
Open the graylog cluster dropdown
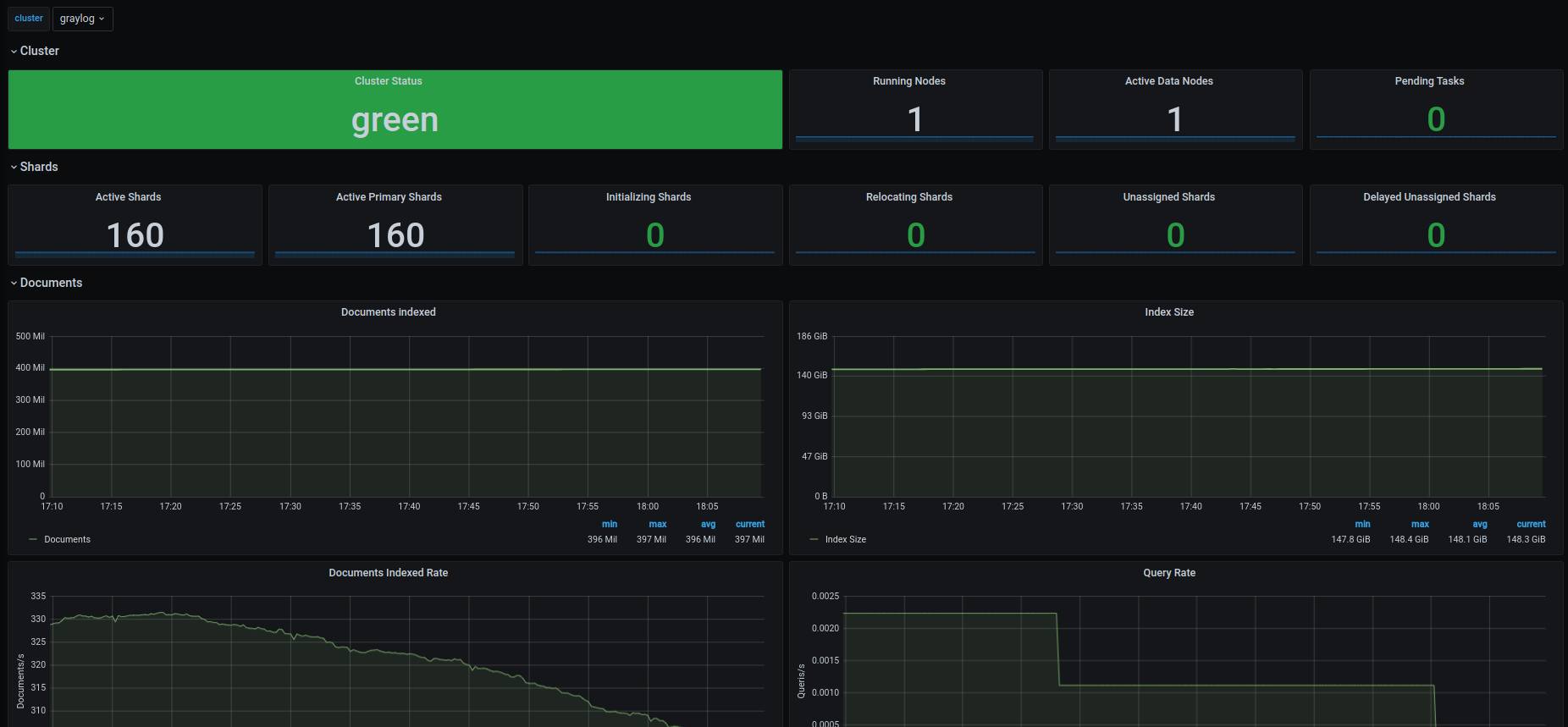click(x=82, y=19)
